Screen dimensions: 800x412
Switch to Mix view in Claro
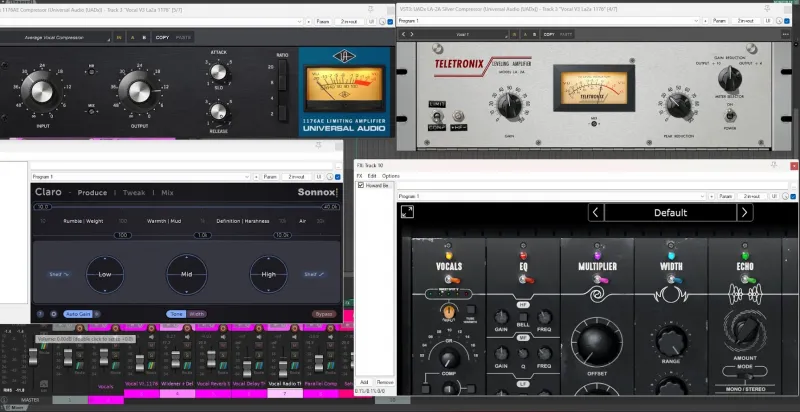[x=167, y=193]
